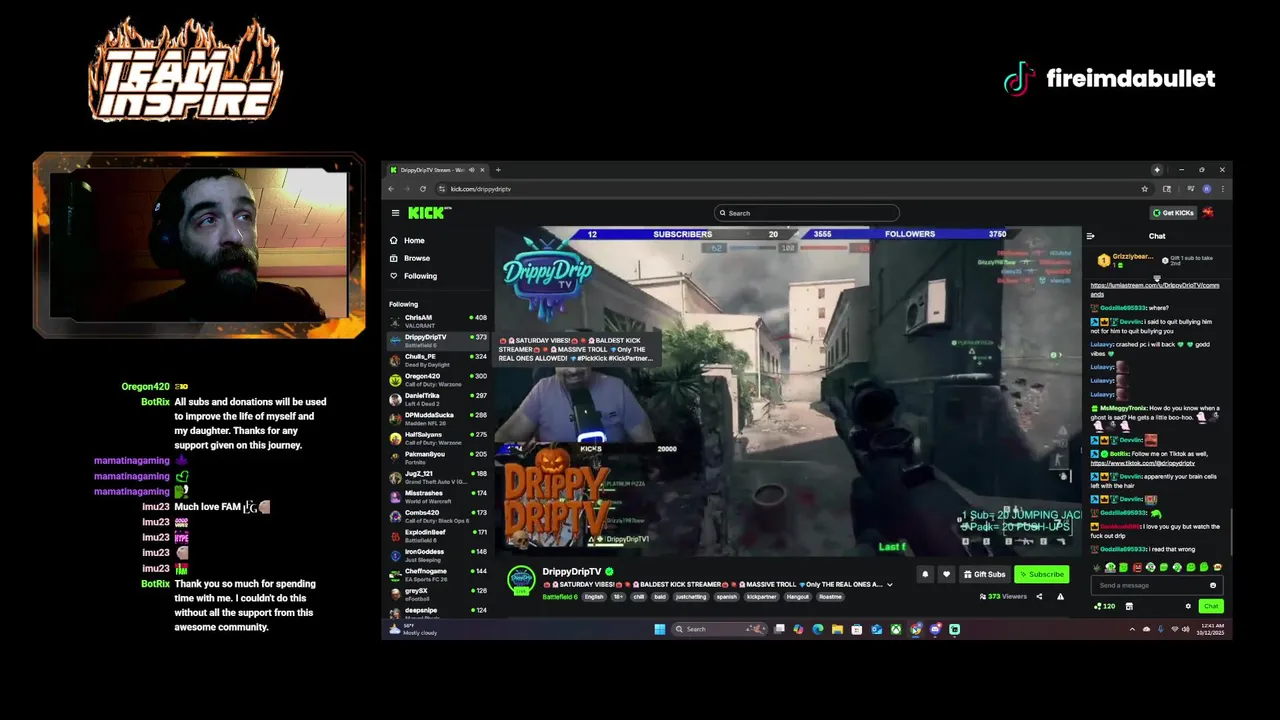Click the Gift Subs button
Screen dimensions: 1280x720
point(984,574)
